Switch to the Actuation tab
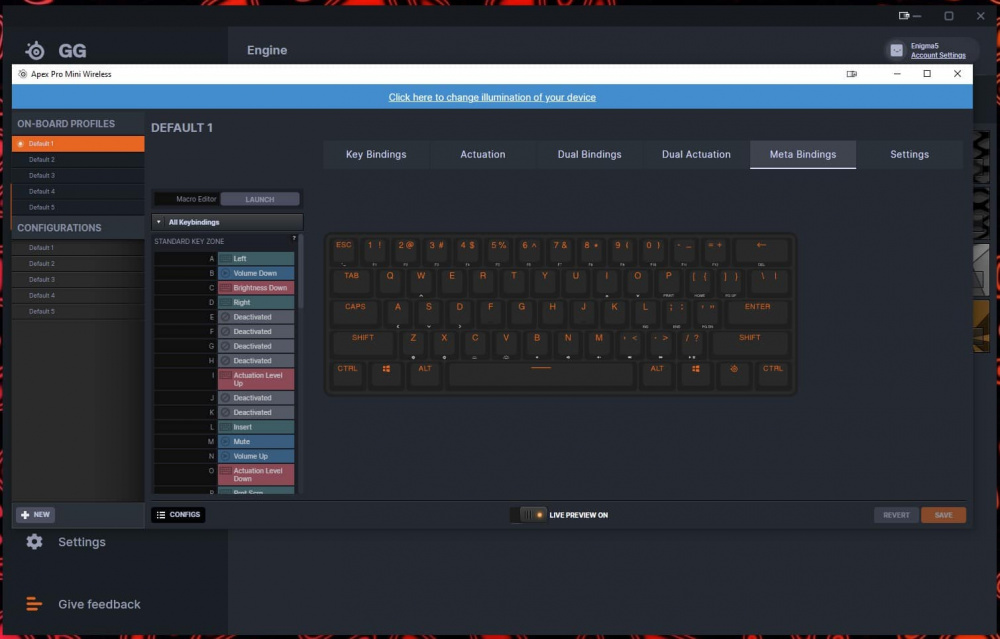The image size is (1000, 639). point(483,154)
